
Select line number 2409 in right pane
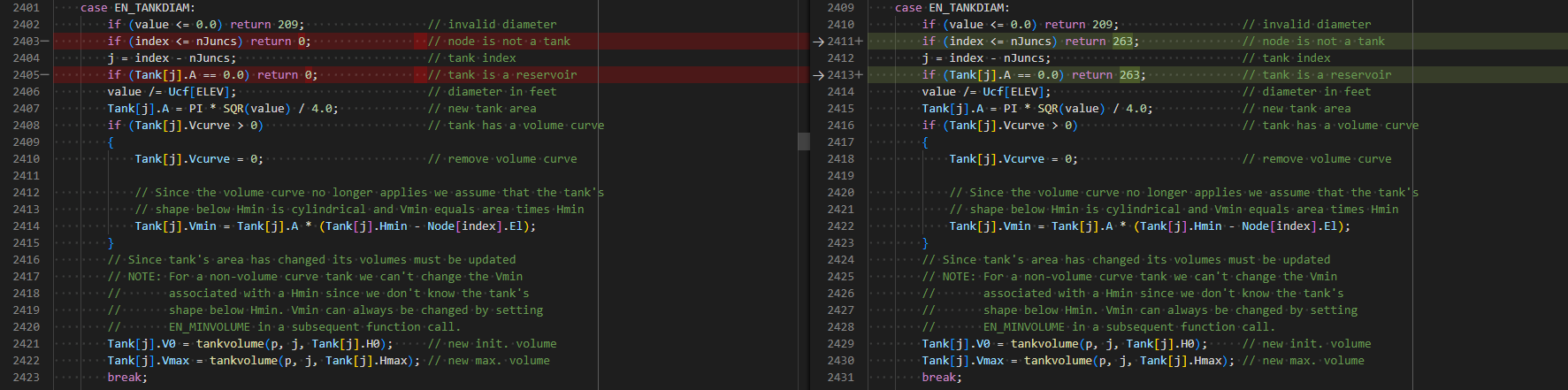coord(840,8)
